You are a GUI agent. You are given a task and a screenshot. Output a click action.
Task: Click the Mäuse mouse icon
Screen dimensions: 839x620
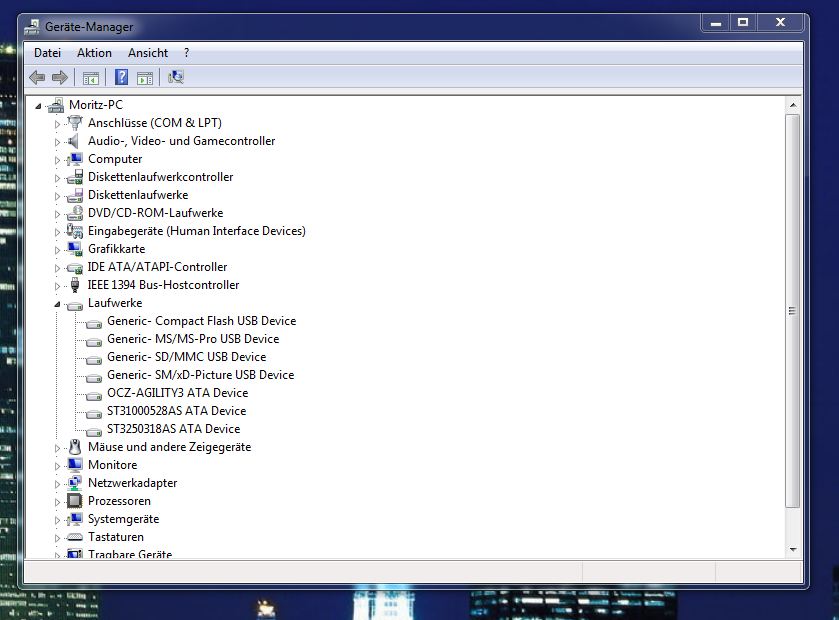coord(75,447)
